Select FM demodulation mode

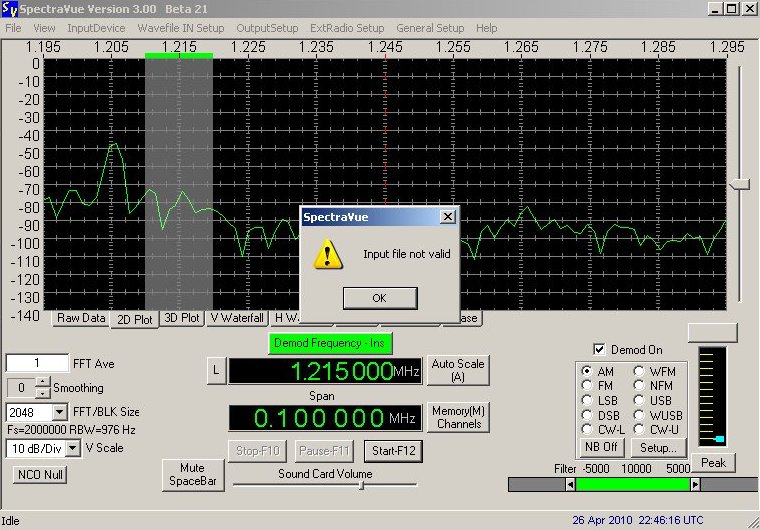(587, 385)
